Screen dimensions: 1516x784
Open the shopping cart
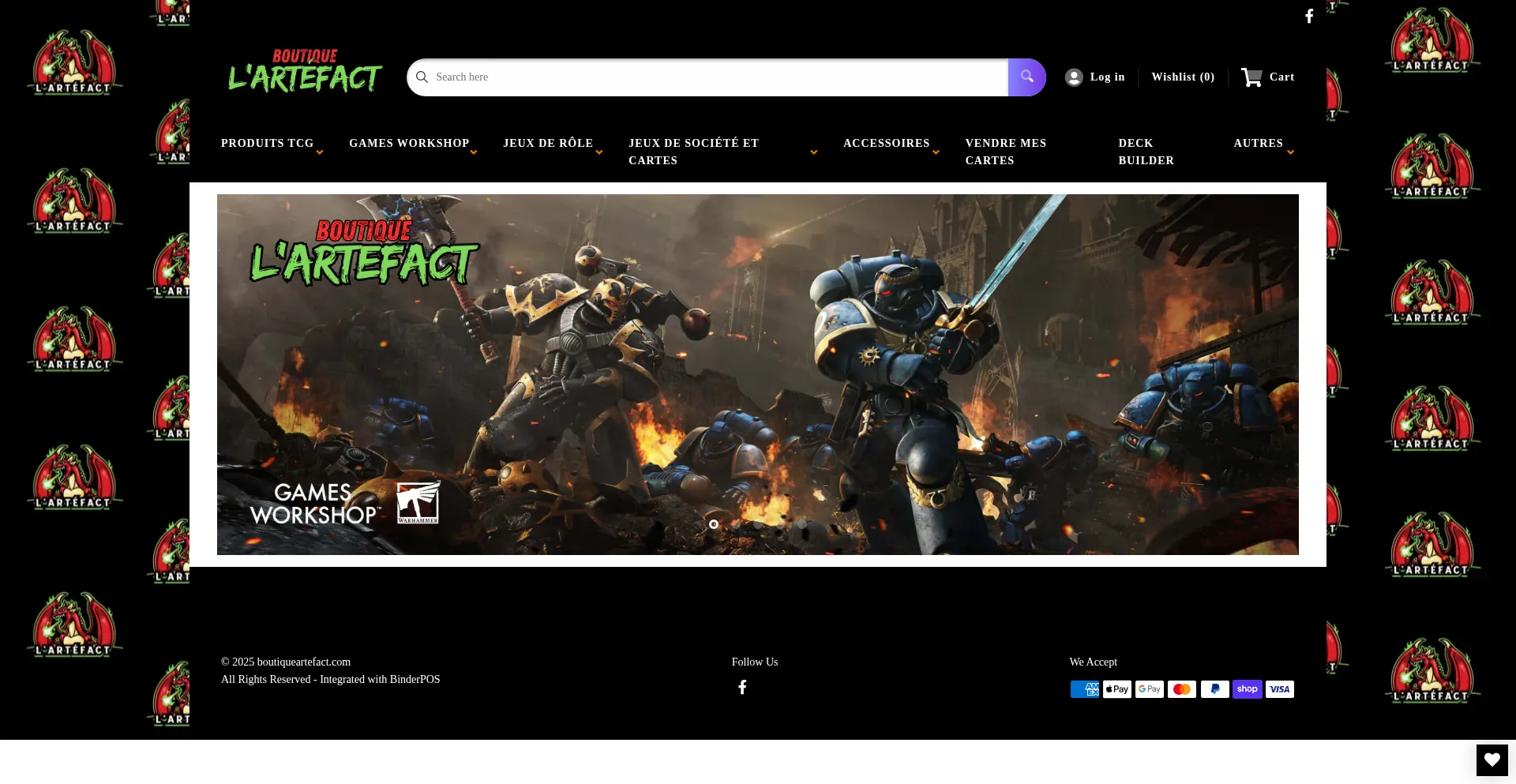[x=1267, y=77]
